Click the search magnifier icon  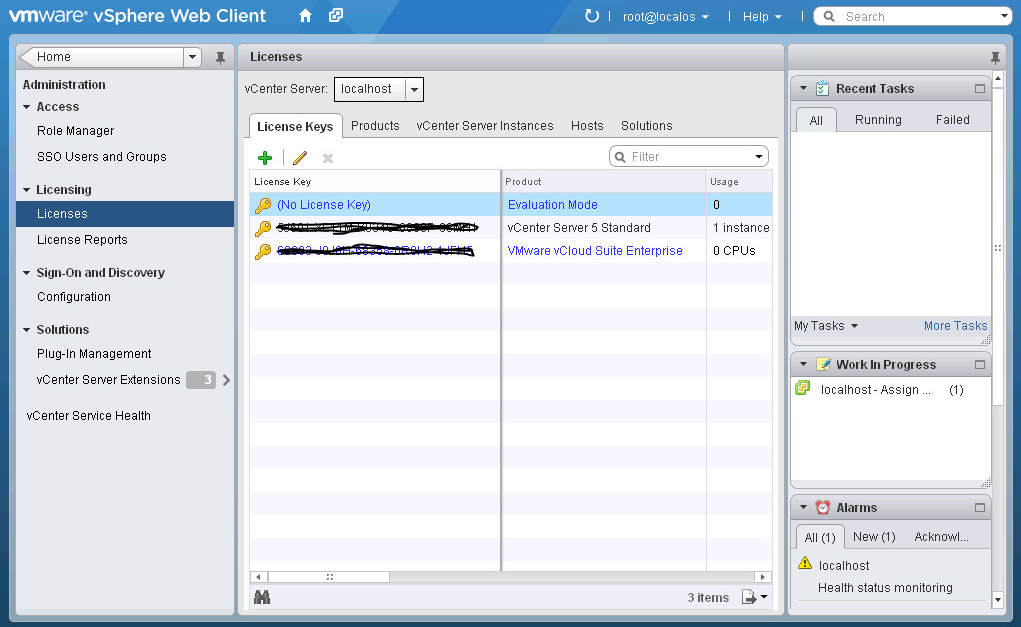pos(829,16)
